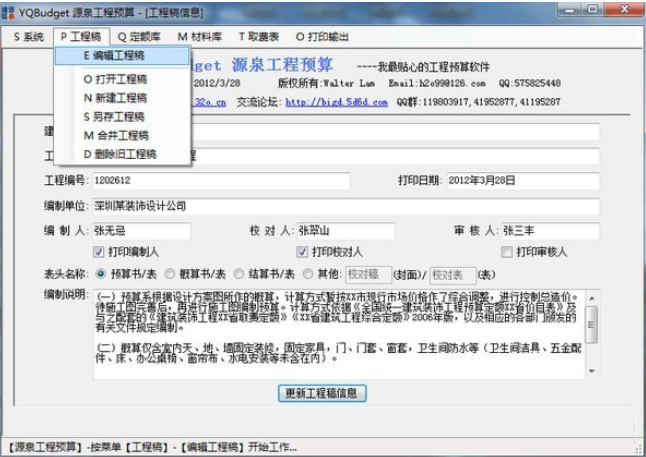Uncheck the 打印编制人 checkbox
The width and height of the screenshot is (646, 457).
tap(98, 252)
